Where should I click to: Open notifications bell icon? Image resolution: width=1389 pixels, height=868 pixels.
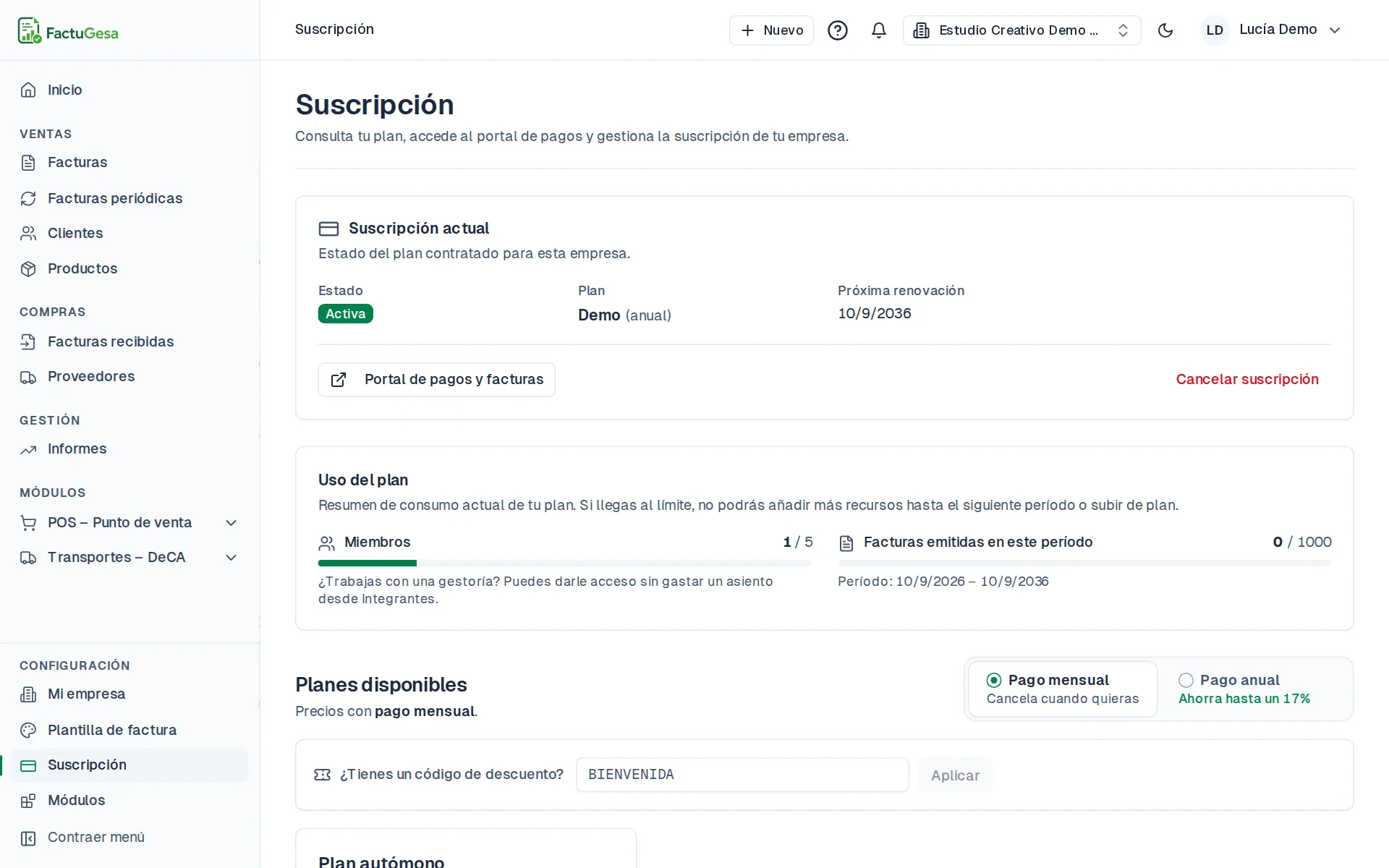click(879, 30)
